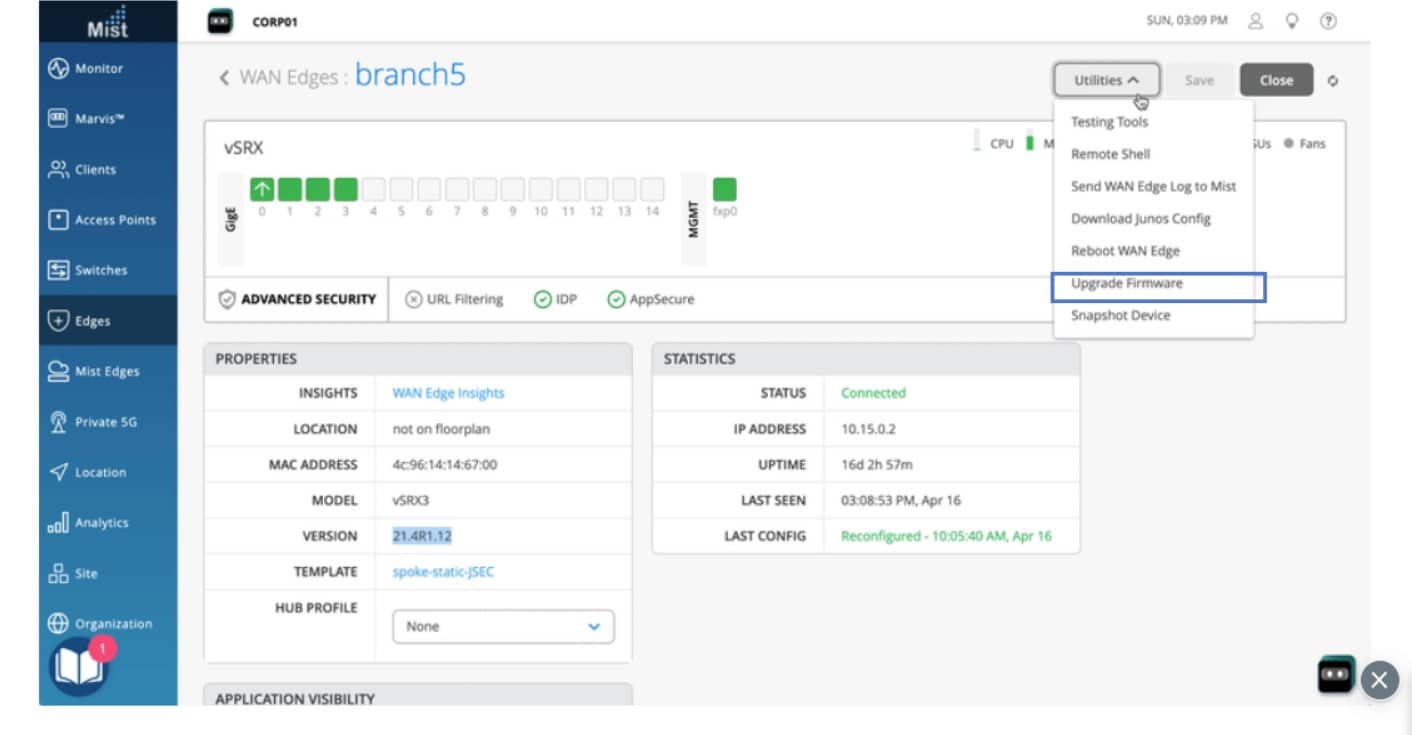This screenshot has width=1412, height=735.
Task: Open Site in the sidebar
Action: (108, 573)
